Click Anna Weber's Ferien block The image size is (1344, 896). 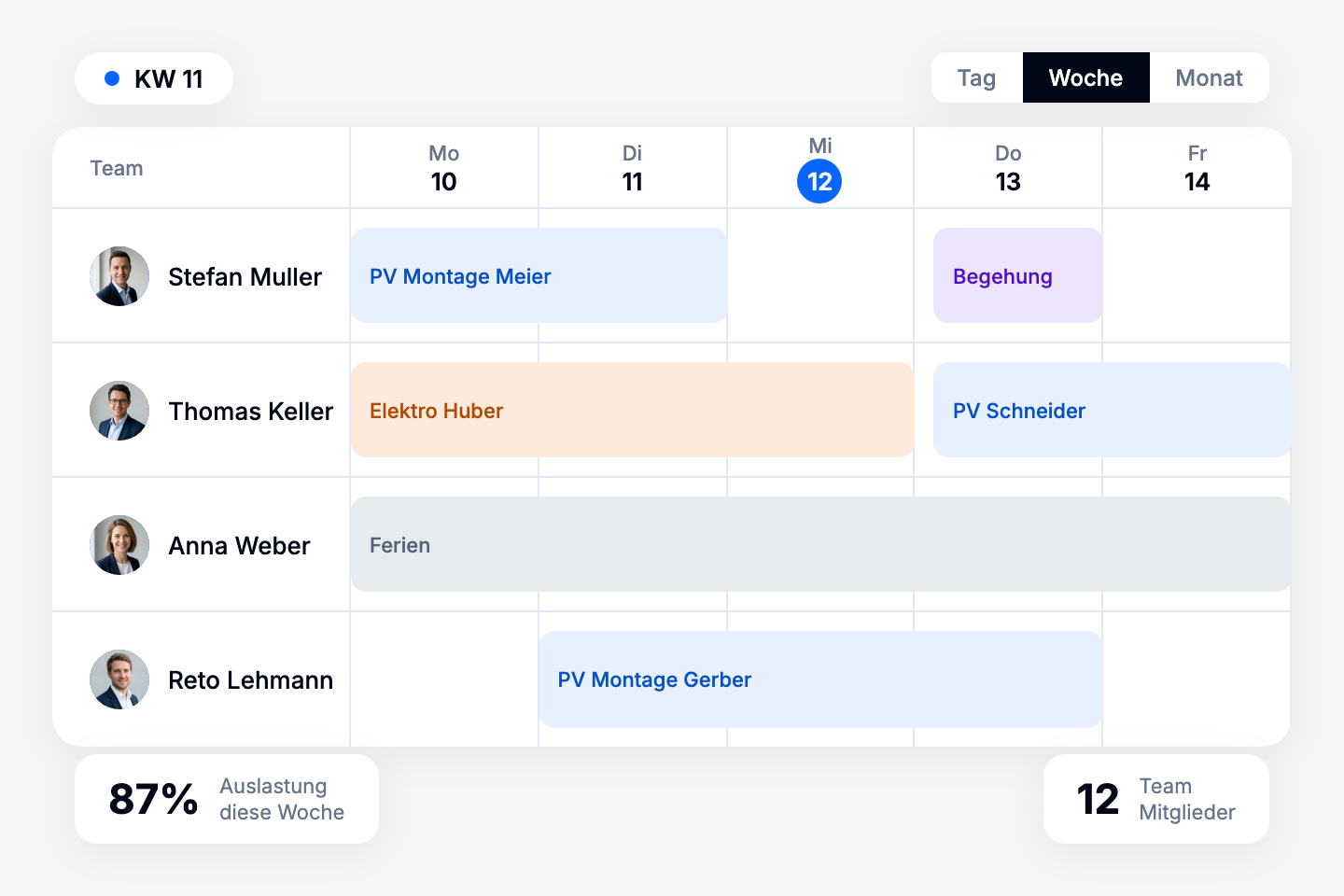(x=820, y=544)
